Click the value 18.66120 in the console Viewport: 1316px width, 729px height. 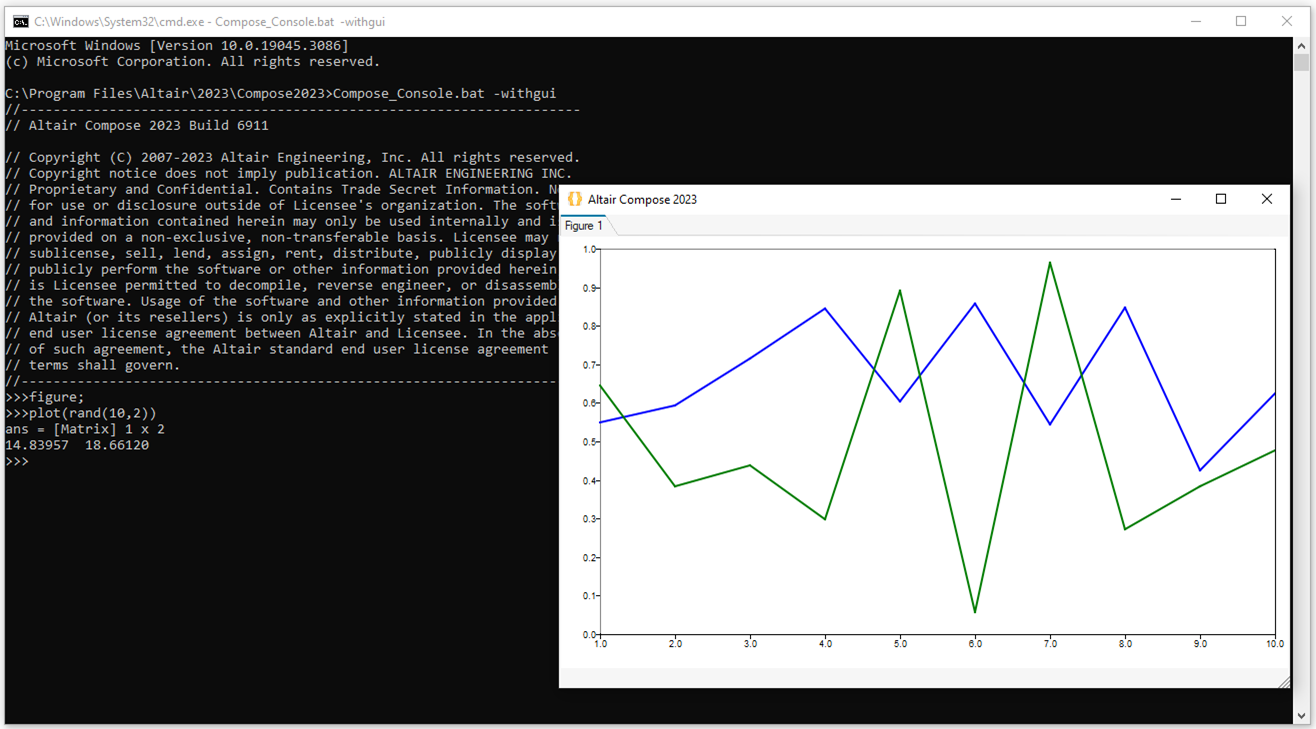pyautogui.click(x=117, y=445)
